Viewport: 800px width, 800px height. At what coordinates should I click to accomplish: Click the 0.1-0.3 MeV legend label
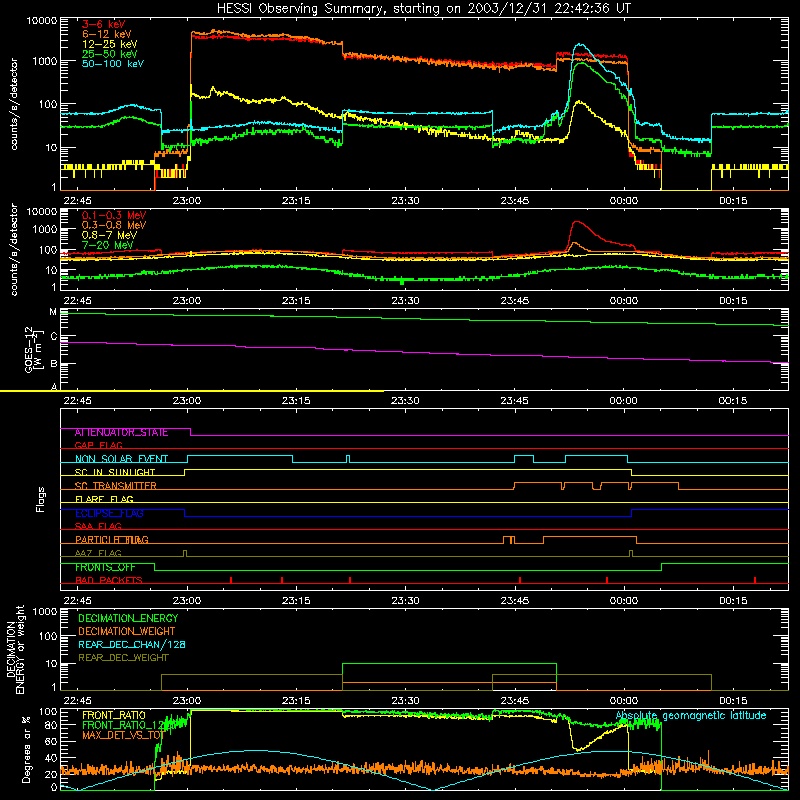pos(114,215)
